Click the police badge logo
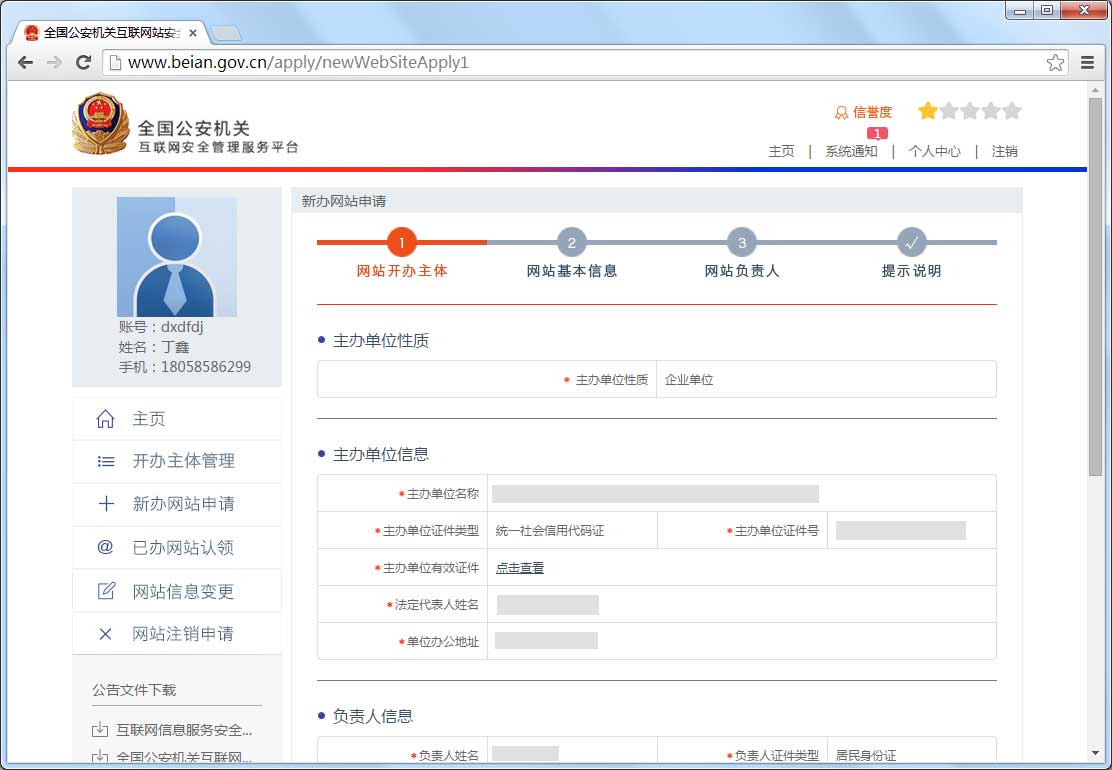Screen dimensions: 1112x770 tap(101, 124)
